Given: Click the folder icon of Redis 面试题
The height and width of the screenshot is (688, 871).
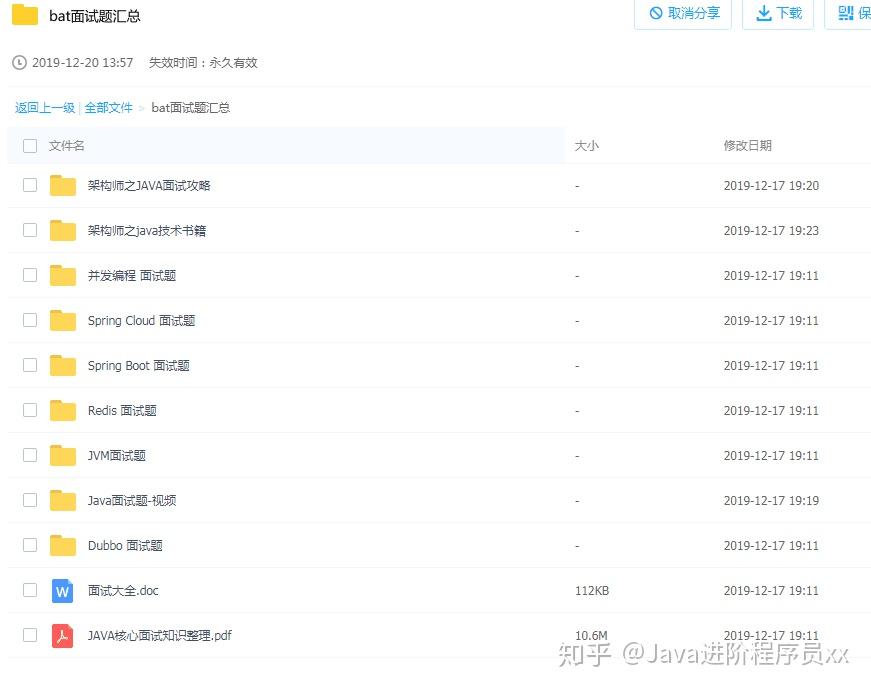Looking at the screenshot, I should point(63,410).
